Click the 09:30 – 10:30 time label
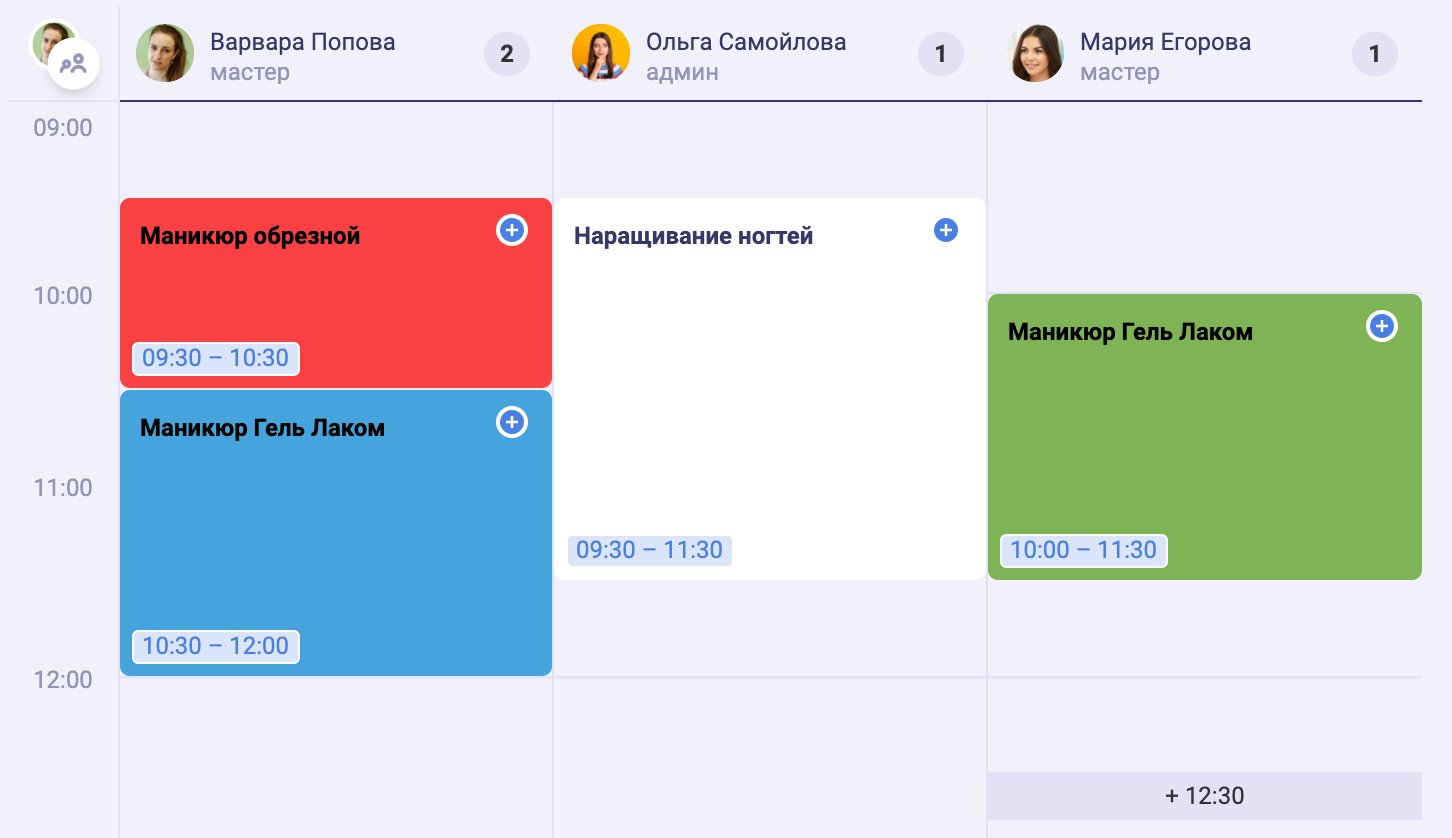Screen dimensions: 1452x838 point(216,358)
